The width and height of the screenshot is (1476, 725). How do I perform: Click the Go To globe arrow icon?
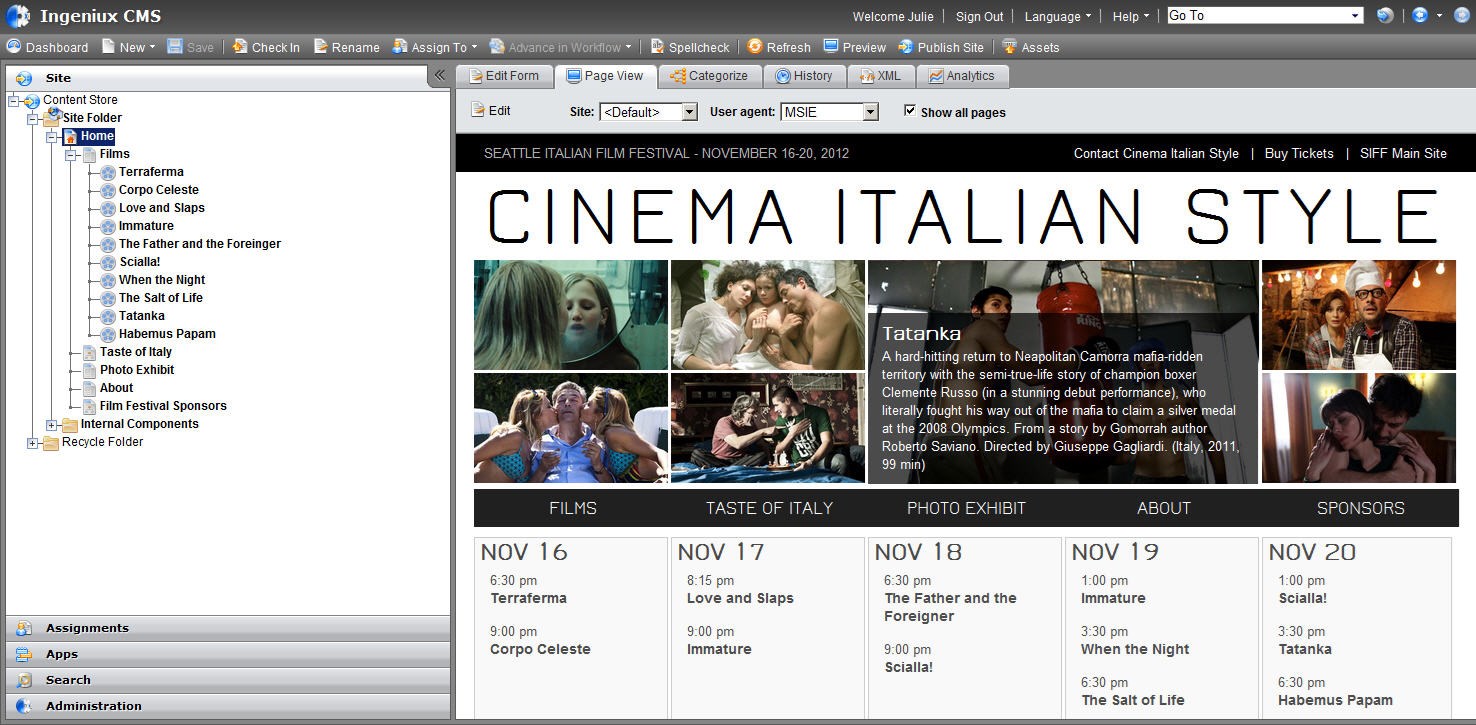[1385, 16]
